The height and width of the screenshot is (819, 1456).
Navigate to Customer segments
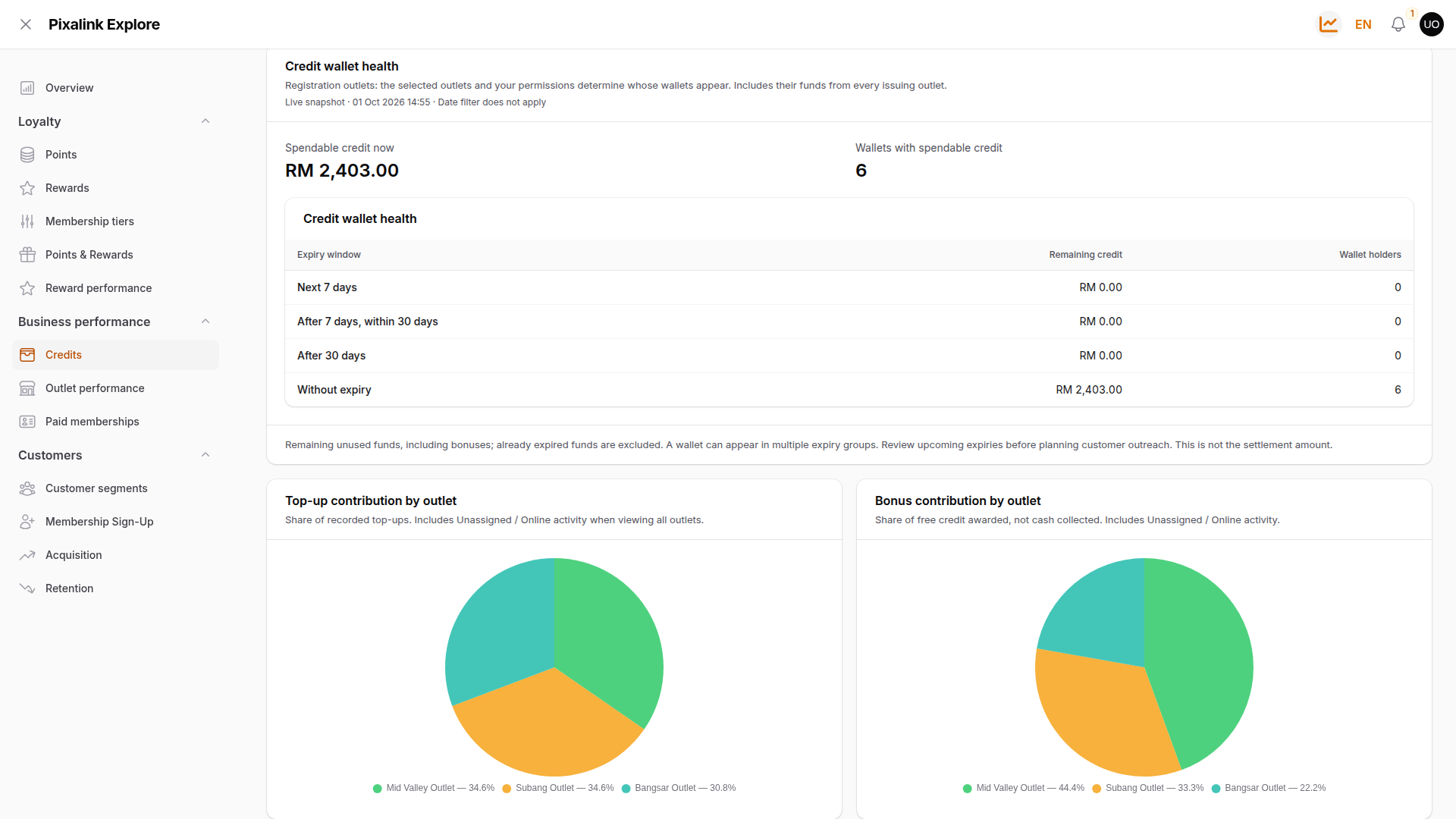point(115,488)
